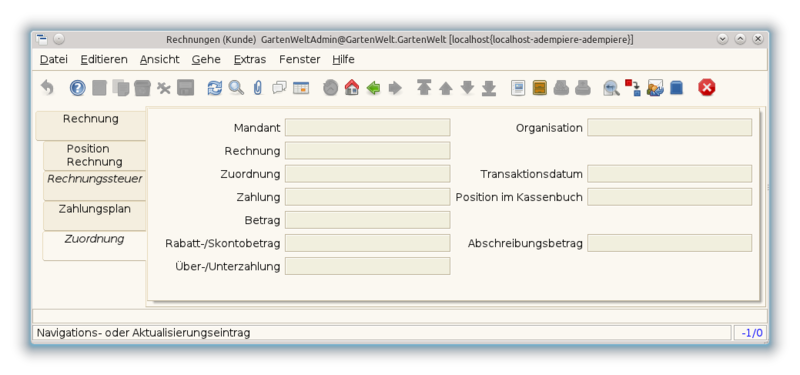
Task: Switch to the Position Rechnung tab
Action: click(x=94, y=156)
